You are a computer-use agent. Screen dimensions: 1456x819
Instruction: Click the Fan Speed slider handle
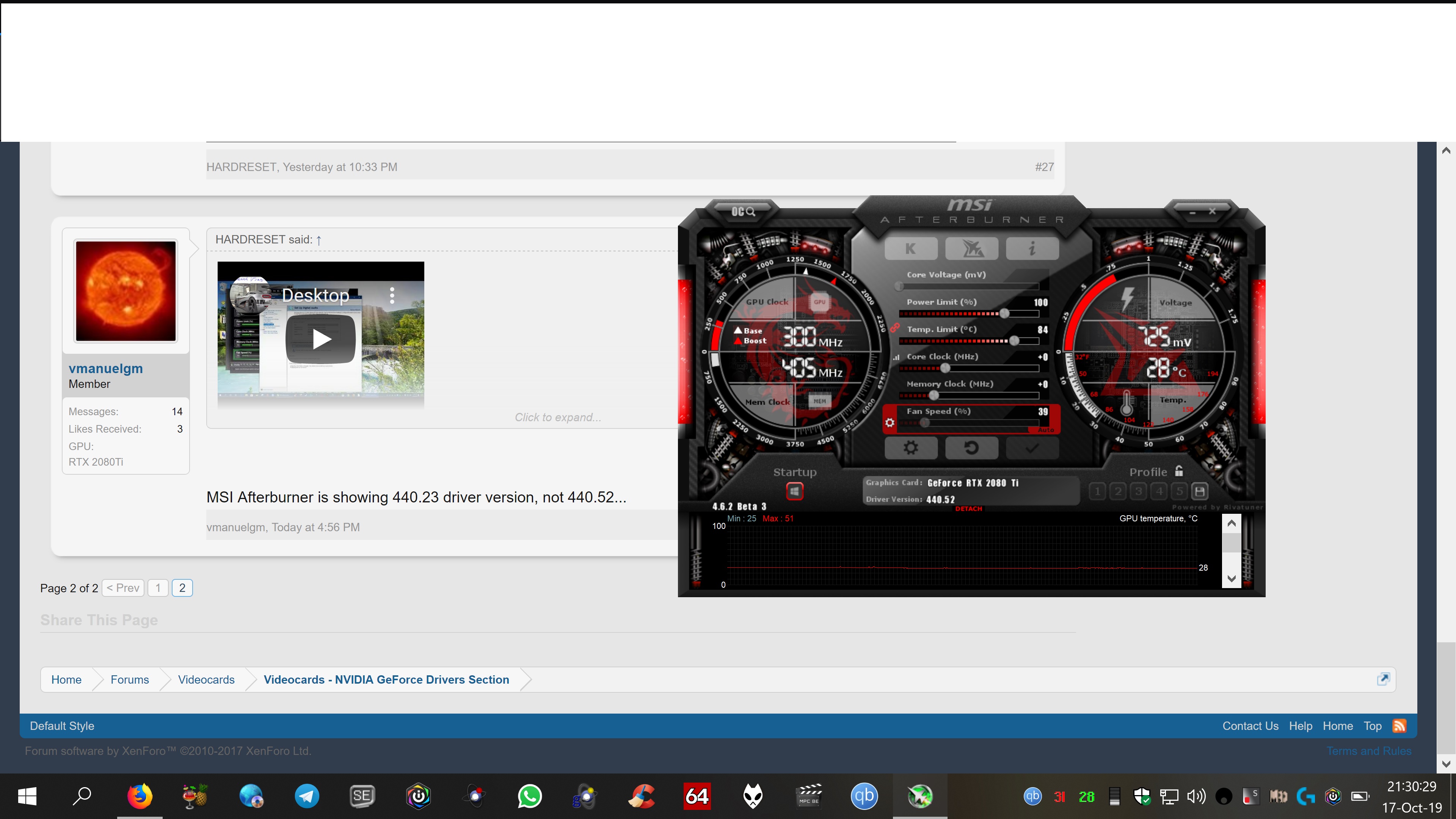[925, 423]
